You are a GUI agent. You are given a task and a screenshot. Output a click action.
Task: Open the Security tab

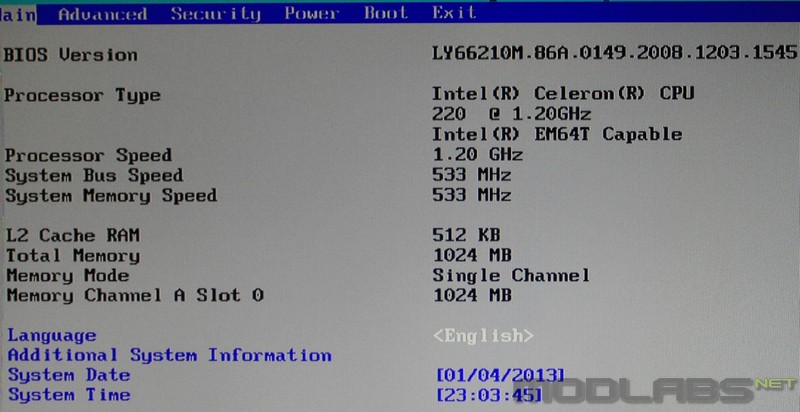pyautogui.click(x=215, y=14)
